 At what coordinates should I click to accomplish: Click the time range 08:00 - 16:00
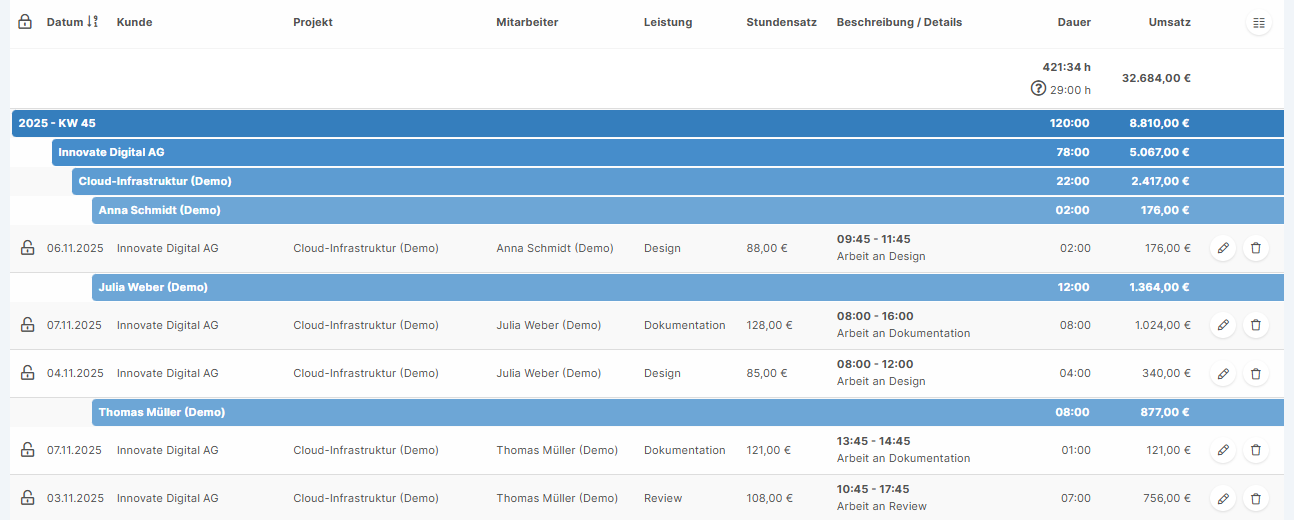click(x=875, y=316)
